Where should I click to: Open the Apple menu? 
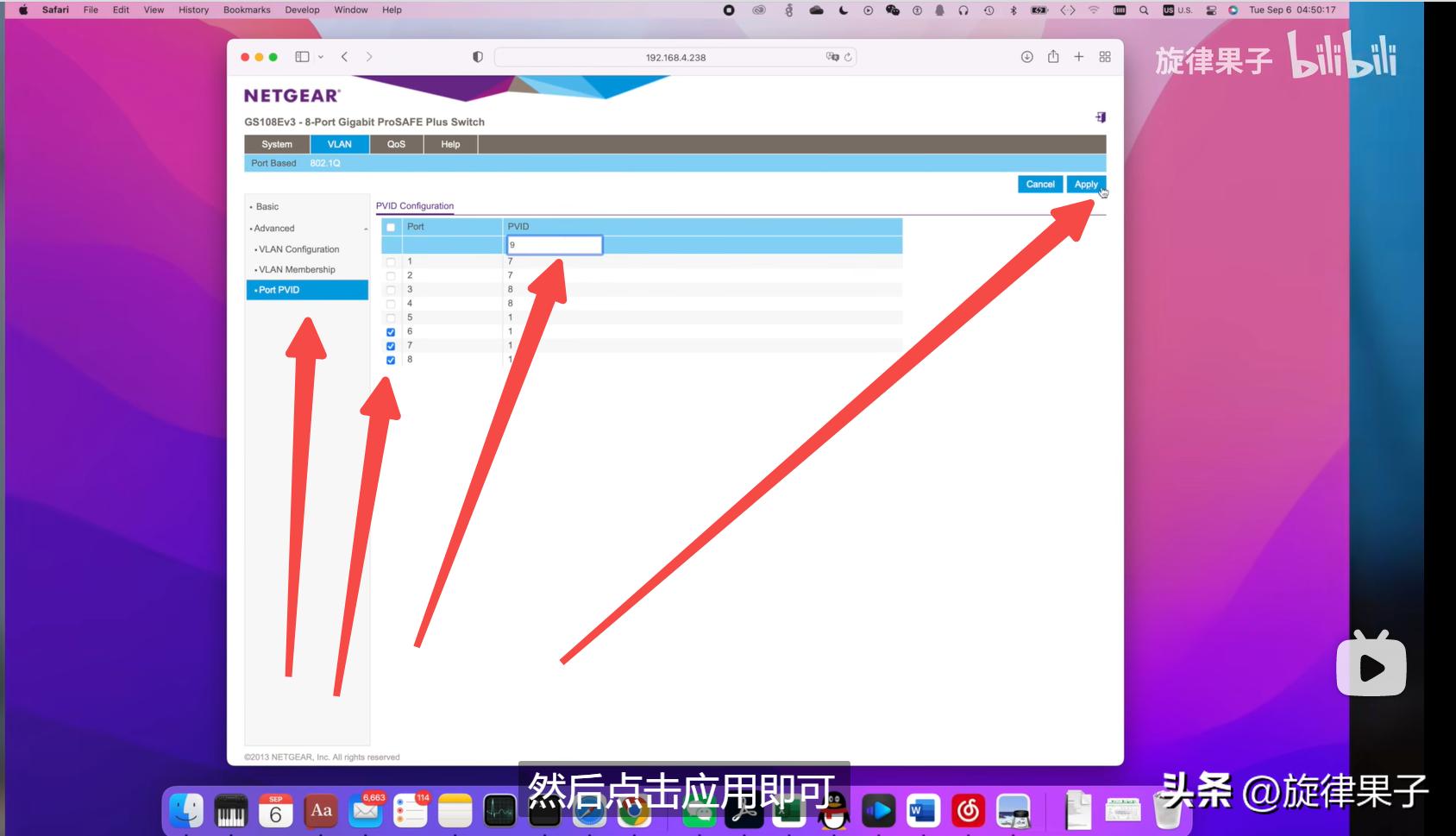point(23,10)
